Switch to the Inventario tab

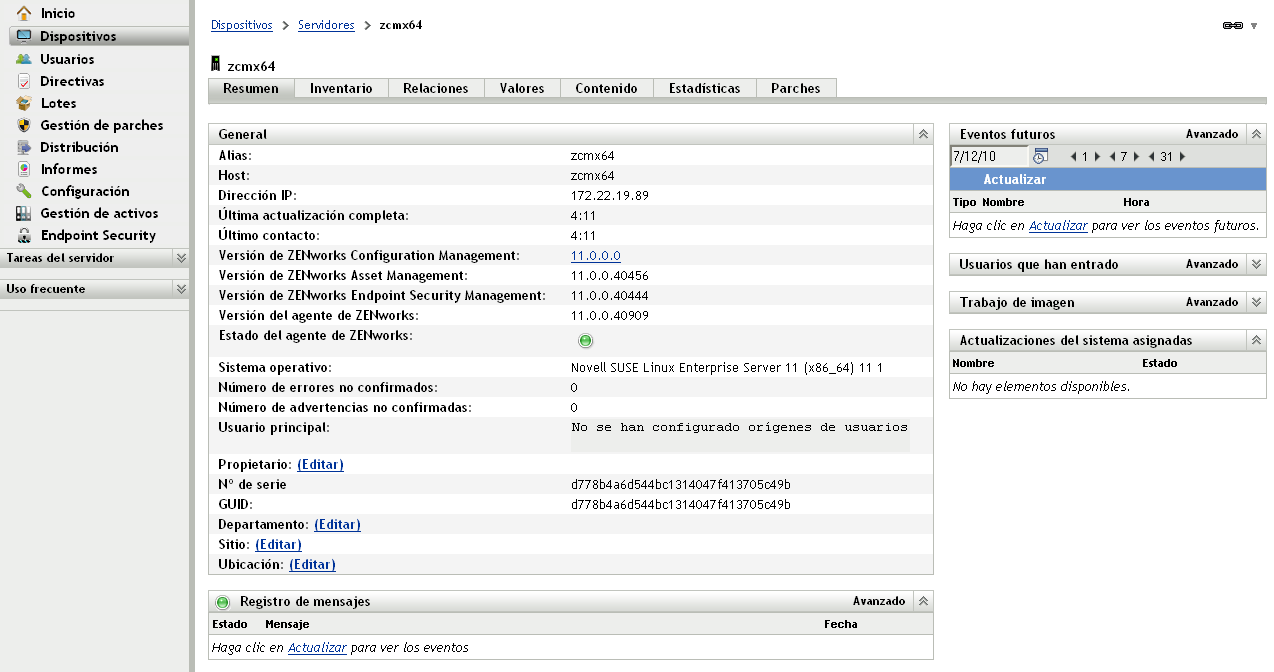(340, 88)
